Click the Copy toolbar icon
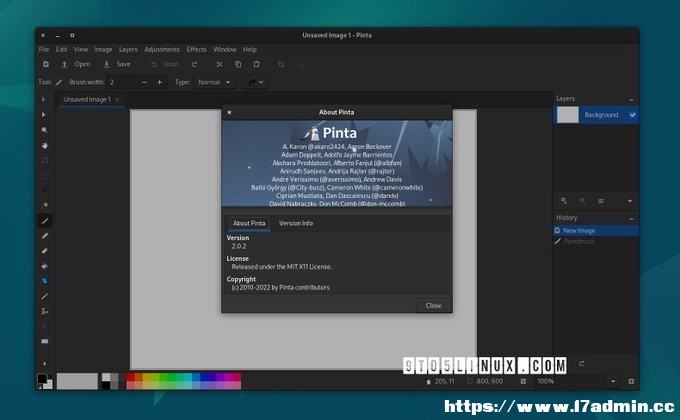This screenshot has width=680, height=420. 238,64
